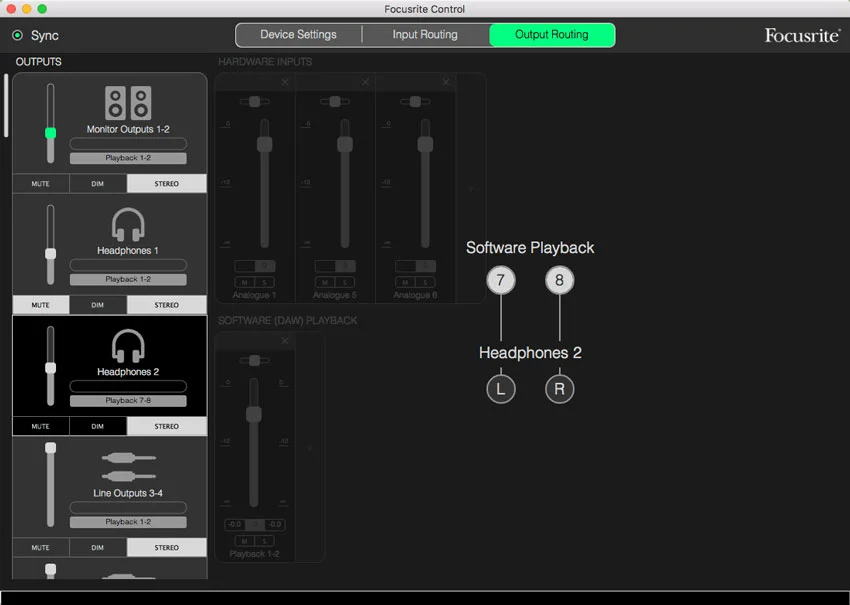
Task: Toggle Stereo on Headphones 2
Action: point(166,427)
